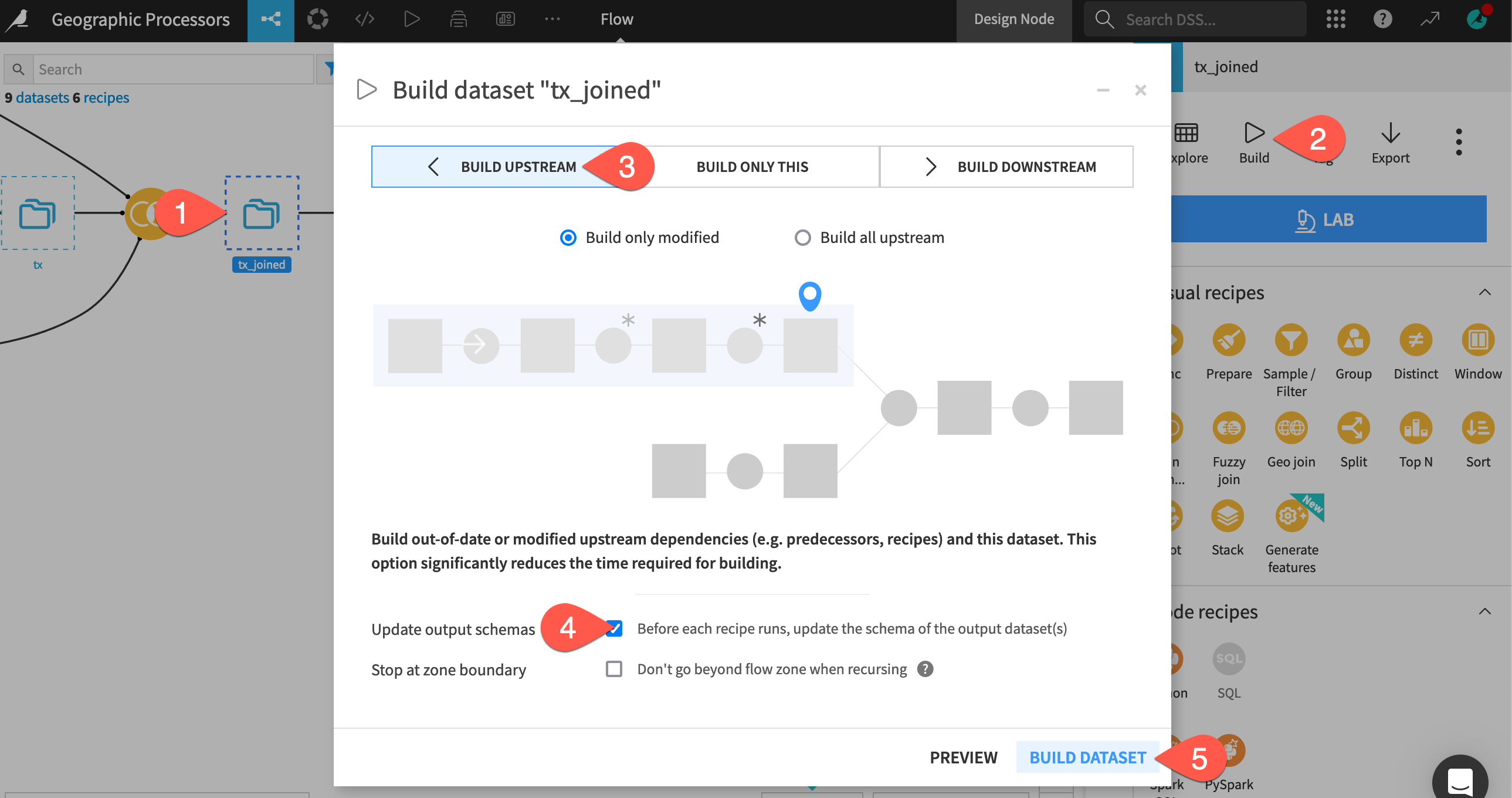Open the code </> menu icon
The image size is (1512, 798).
(x=364, y=19)
